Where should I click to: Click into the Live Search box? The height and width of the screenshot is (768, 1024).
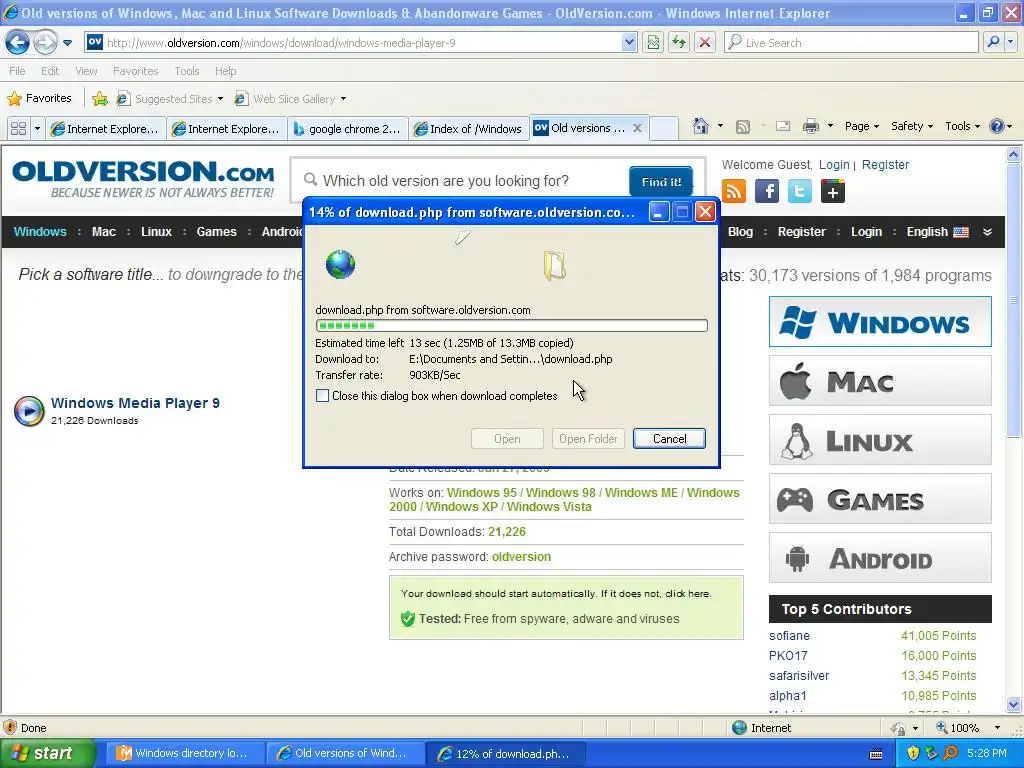850,43
